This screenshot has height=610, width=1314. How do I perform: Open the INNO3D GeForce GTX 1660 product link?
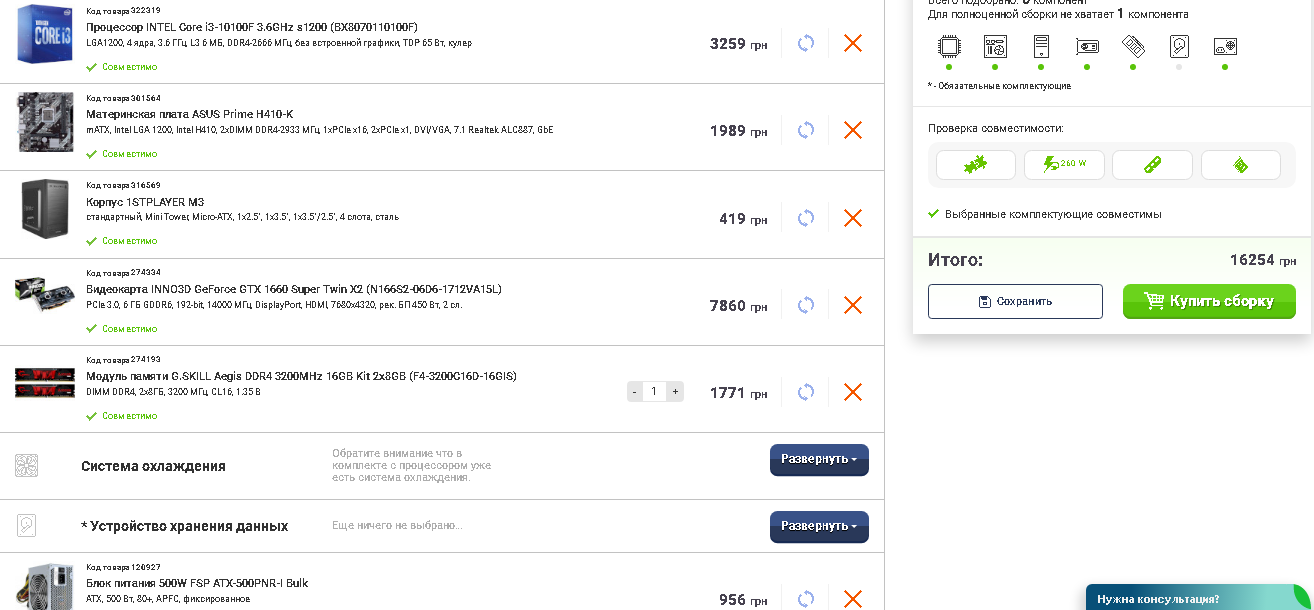pyautogui.click(x=294, y=289)
